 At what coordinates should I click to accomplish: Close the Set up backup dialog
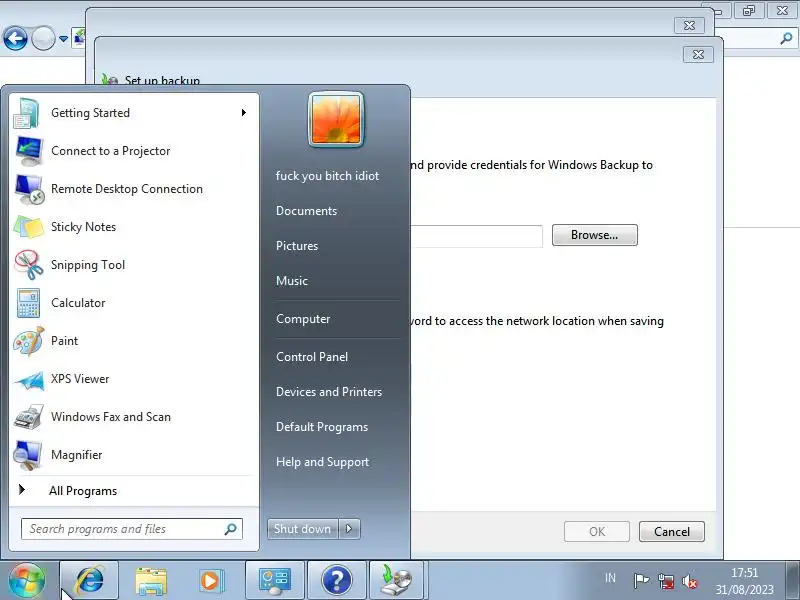click(x=698, y=55)
